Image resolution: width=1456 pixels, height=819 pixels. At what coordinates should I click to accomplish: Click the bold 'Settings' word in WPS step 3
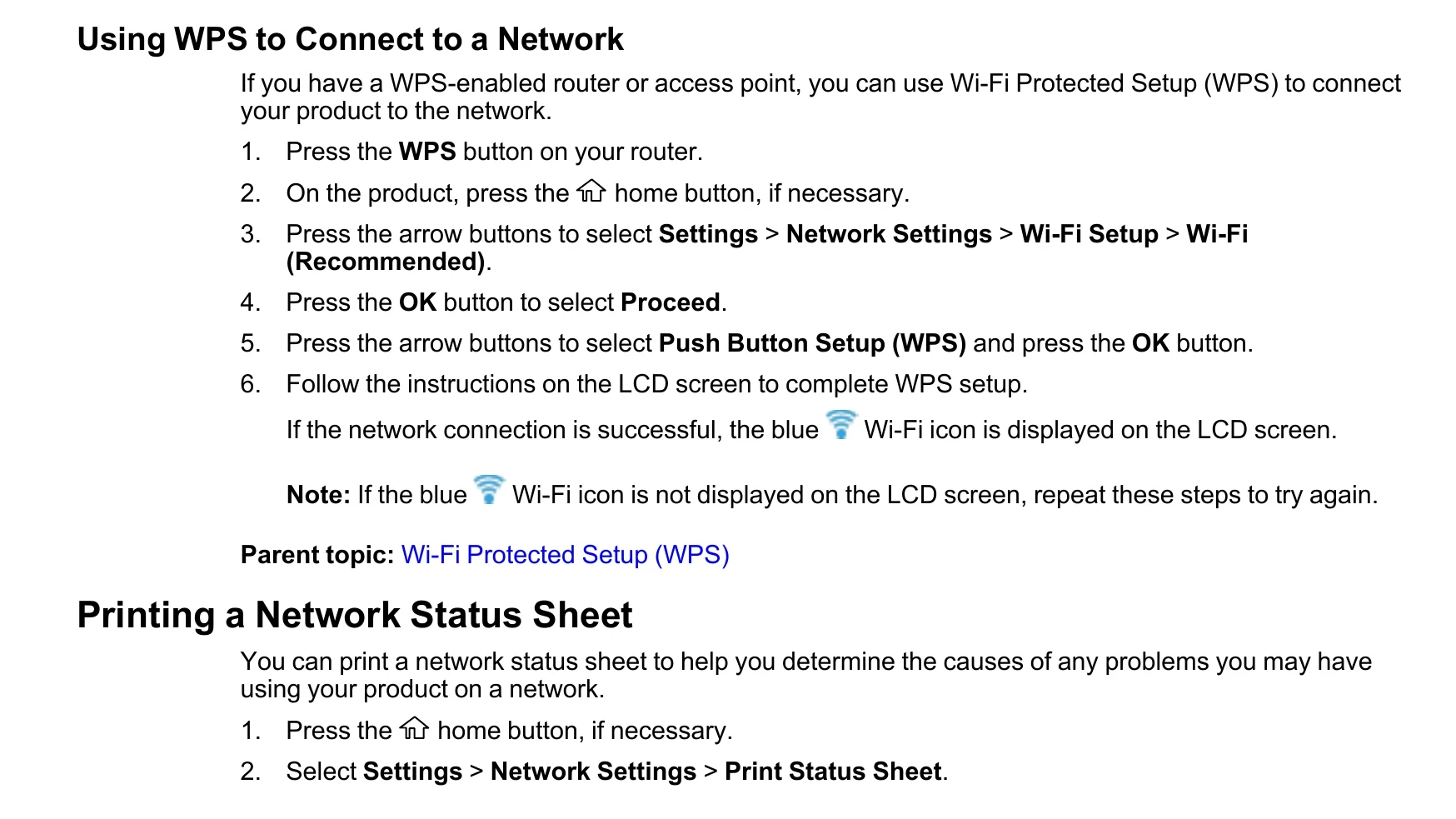[708, 234]
